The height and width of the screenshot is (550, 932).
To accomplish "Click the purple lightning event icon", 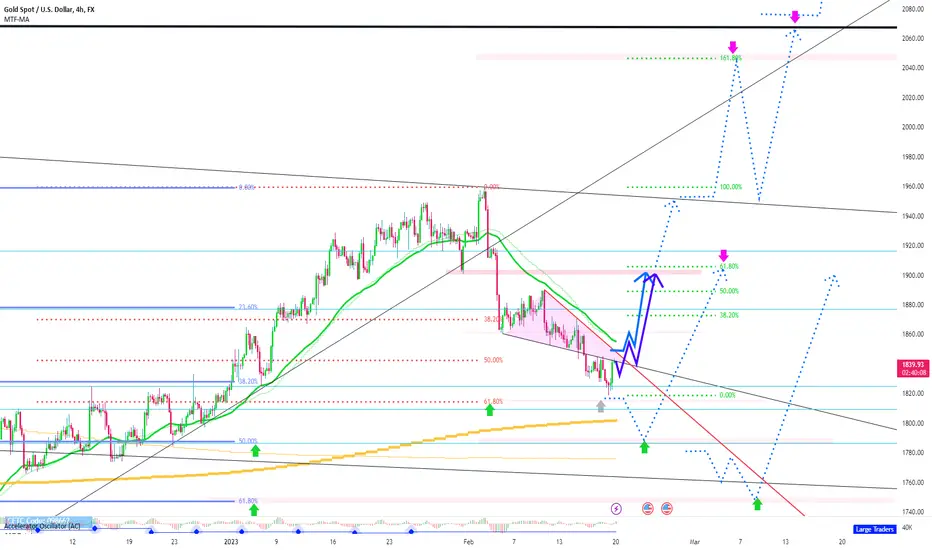I will coord(616,508).
